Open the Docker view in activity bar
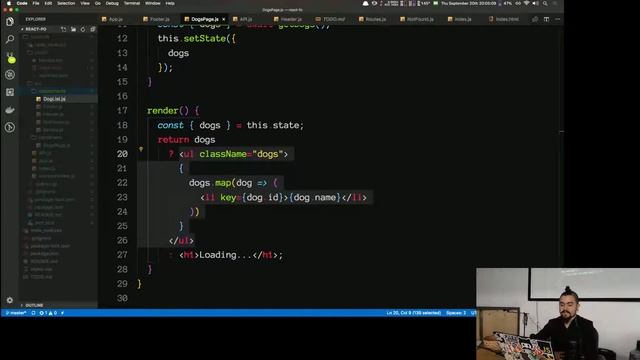Screen dimensions: 640x360 coord(10,110)
